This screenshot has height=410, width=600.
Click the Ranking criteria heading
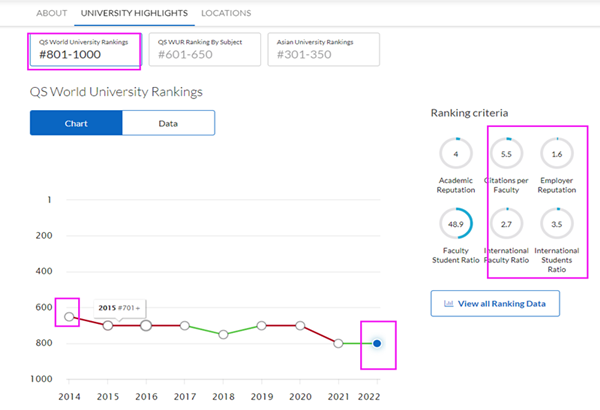point(470,113)
